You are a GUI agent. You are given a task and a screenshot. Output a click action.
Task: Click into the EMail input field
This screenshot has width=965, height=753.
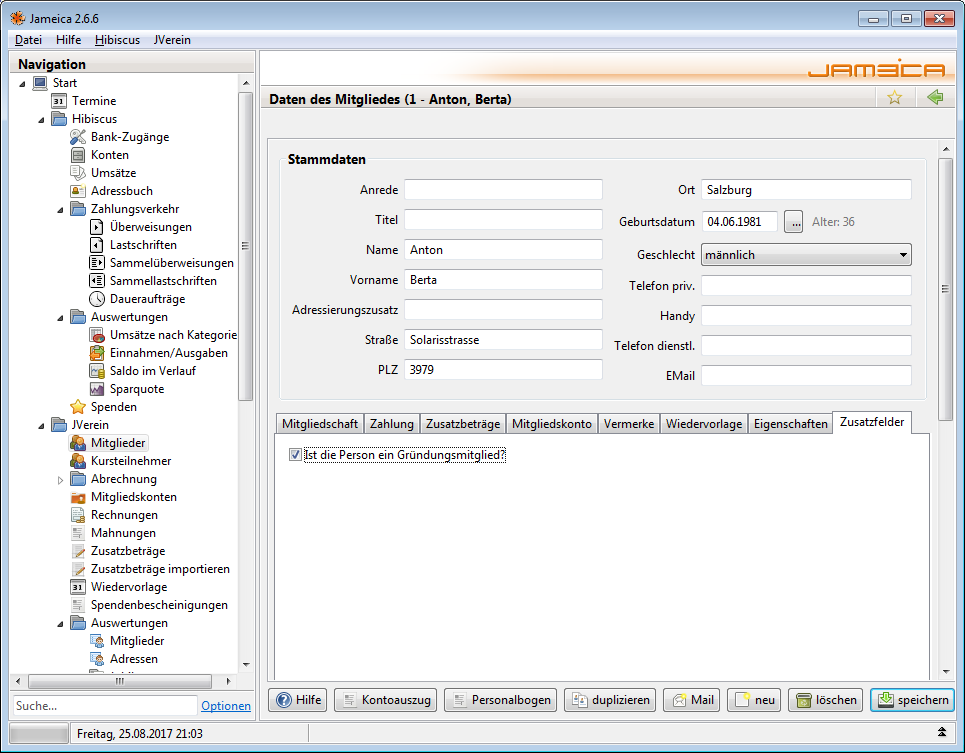click(806, 376)
